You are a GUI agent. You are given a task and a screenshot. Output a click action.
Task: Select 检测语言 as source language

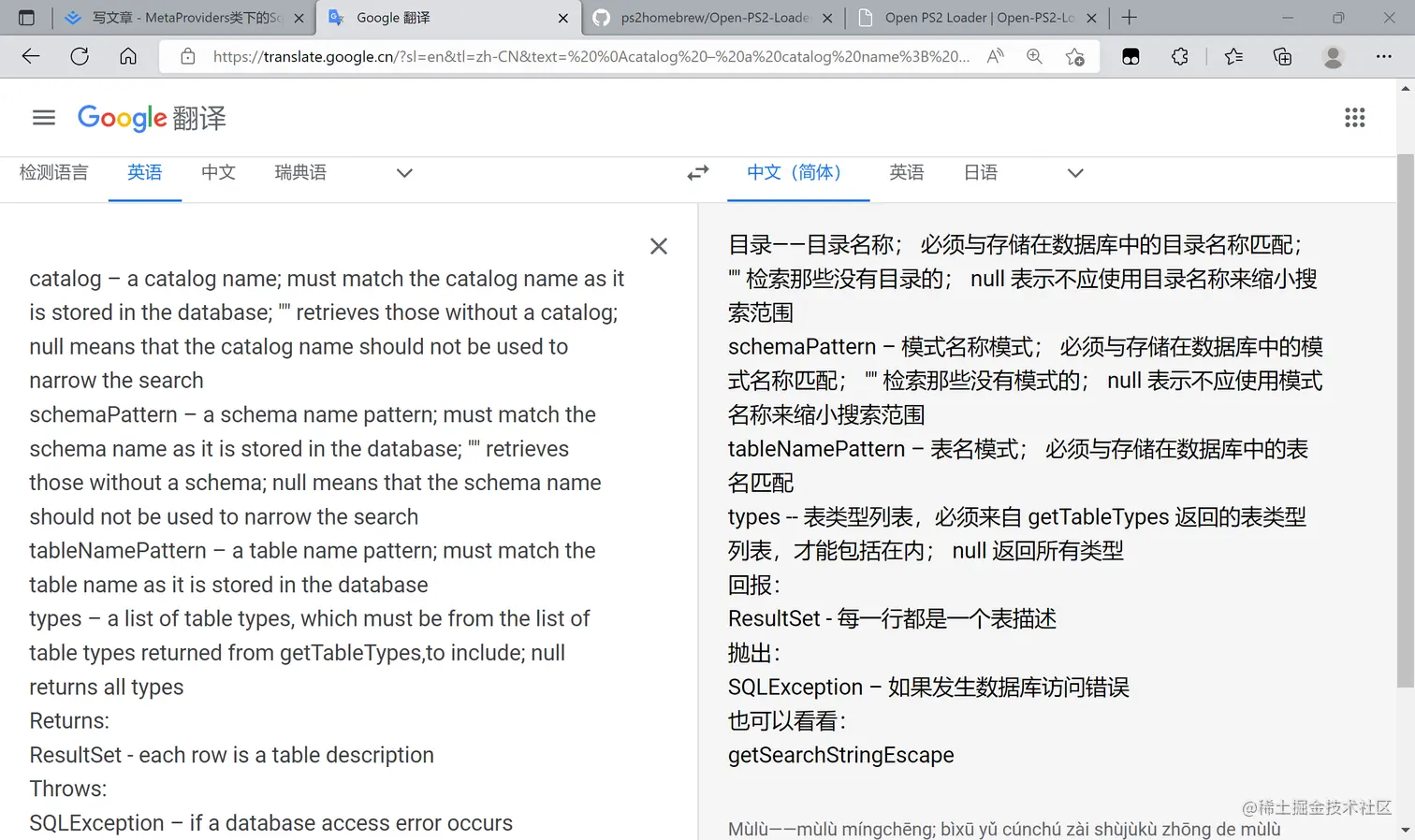tap(53, 173)
